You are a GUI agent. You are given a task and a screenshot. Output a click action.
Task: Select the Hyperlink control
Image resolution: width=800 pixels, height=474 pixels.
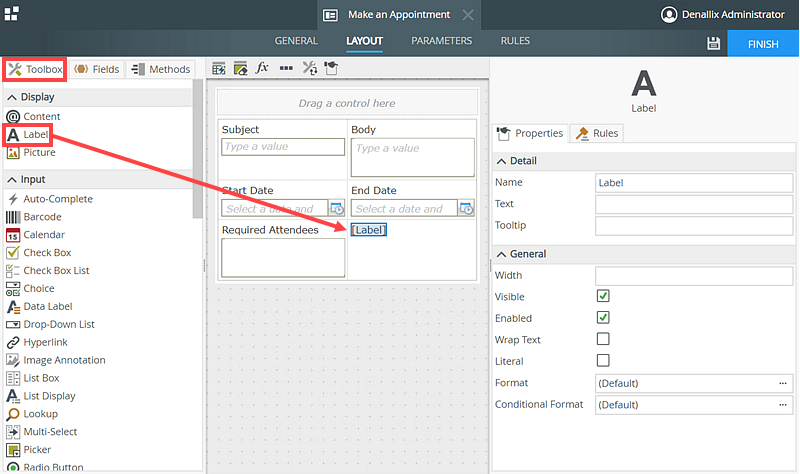pyautogui.click(x=46, y=342)
